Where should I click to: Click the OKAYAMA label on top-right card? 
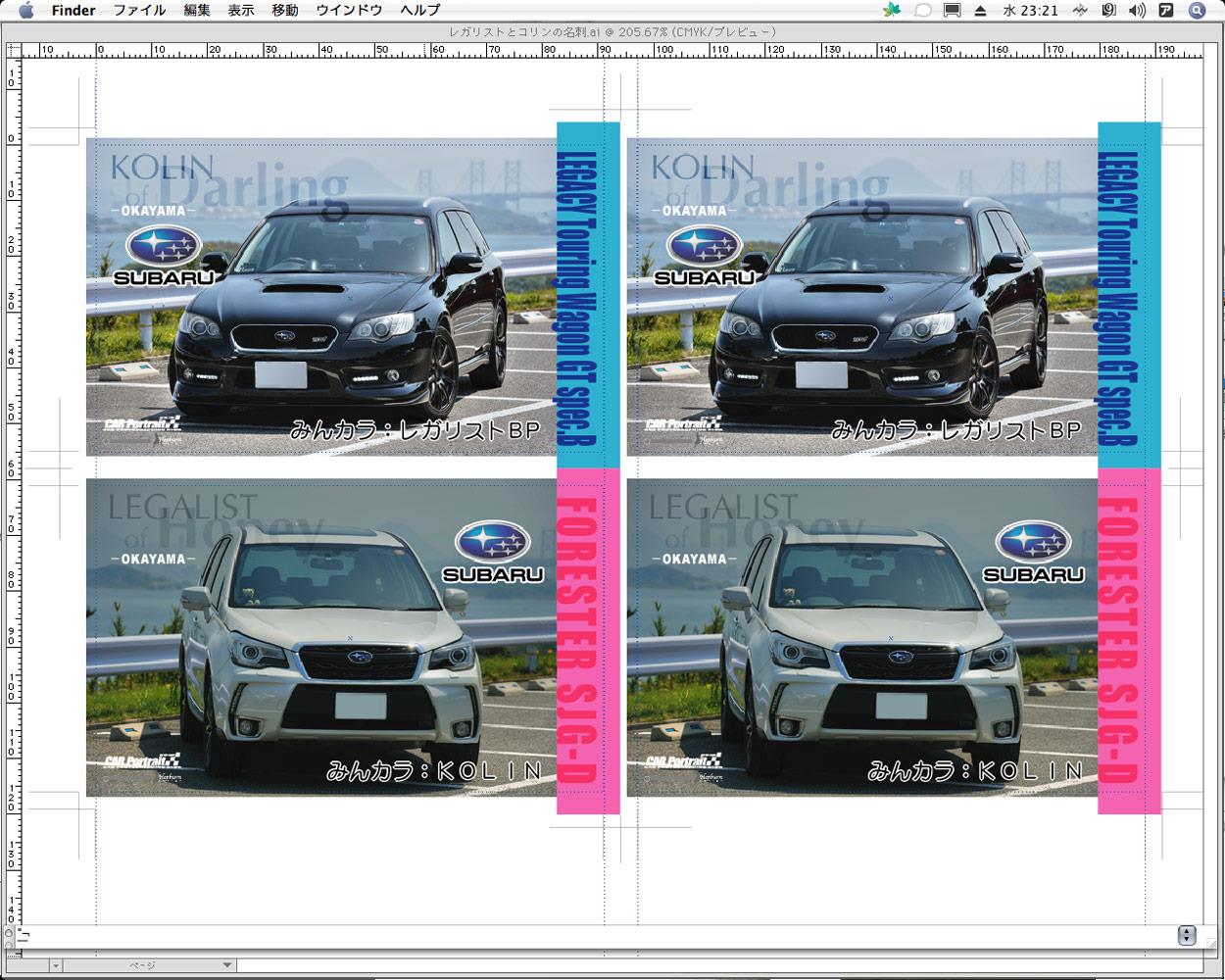pyautogui.click(x=694, y=211)
